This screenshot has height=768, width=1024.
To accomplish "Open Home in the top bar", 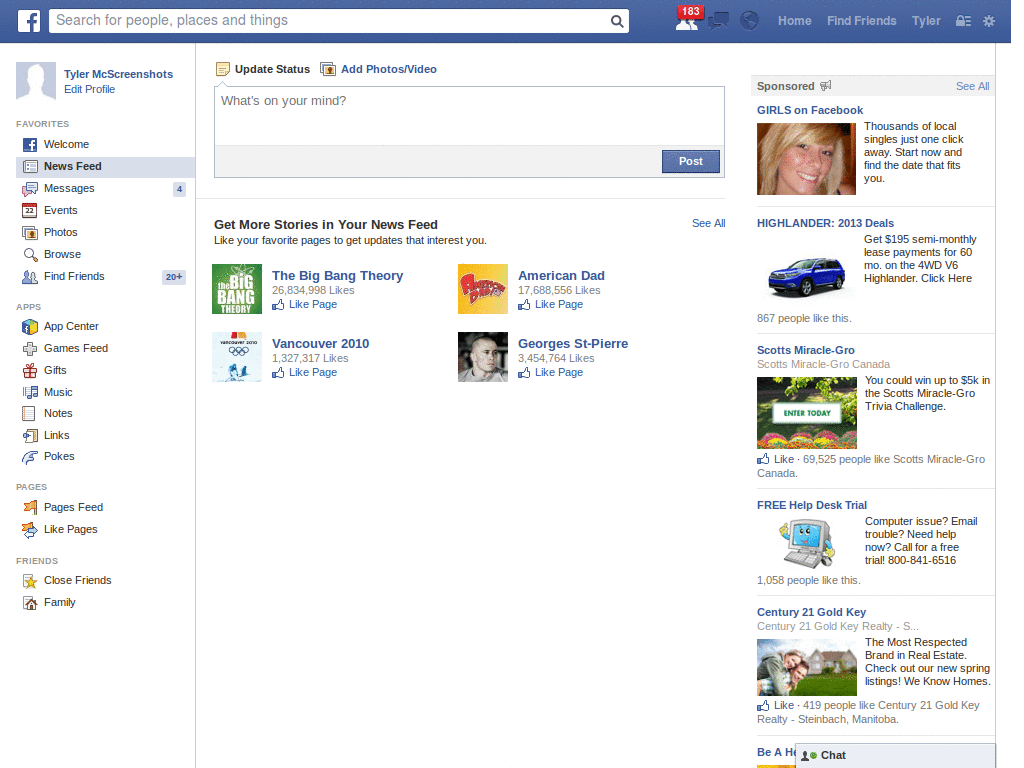I will click(x=794, y=21).
